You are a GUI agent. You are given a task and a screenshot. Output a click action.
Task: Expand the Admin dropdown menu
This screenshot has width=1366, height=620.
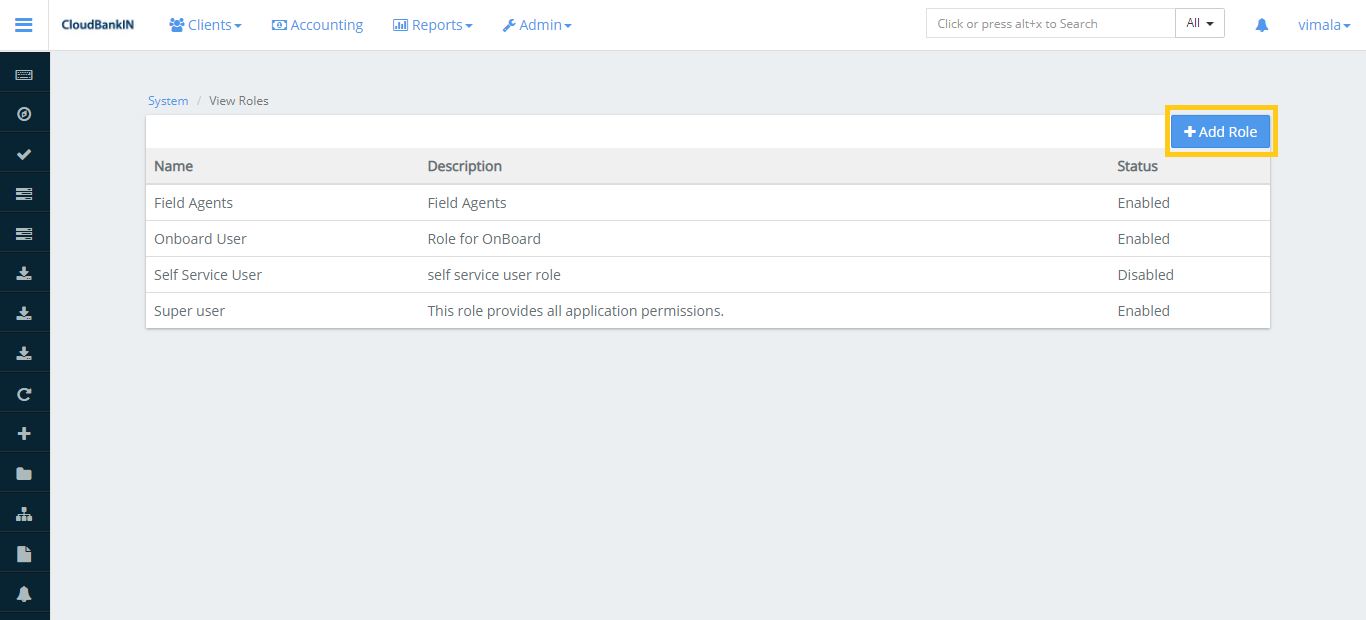pos(537,25)
